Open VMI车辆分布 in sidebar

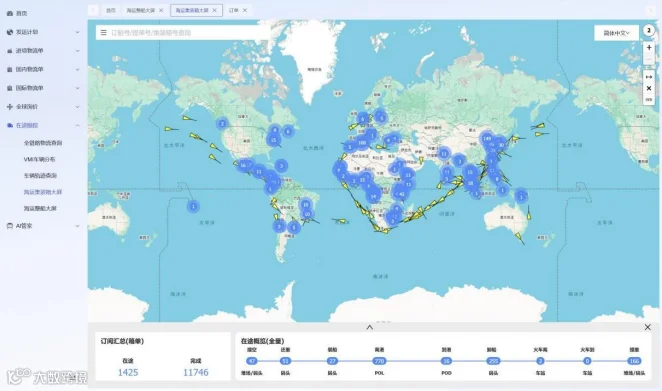[x=39, y=159]
